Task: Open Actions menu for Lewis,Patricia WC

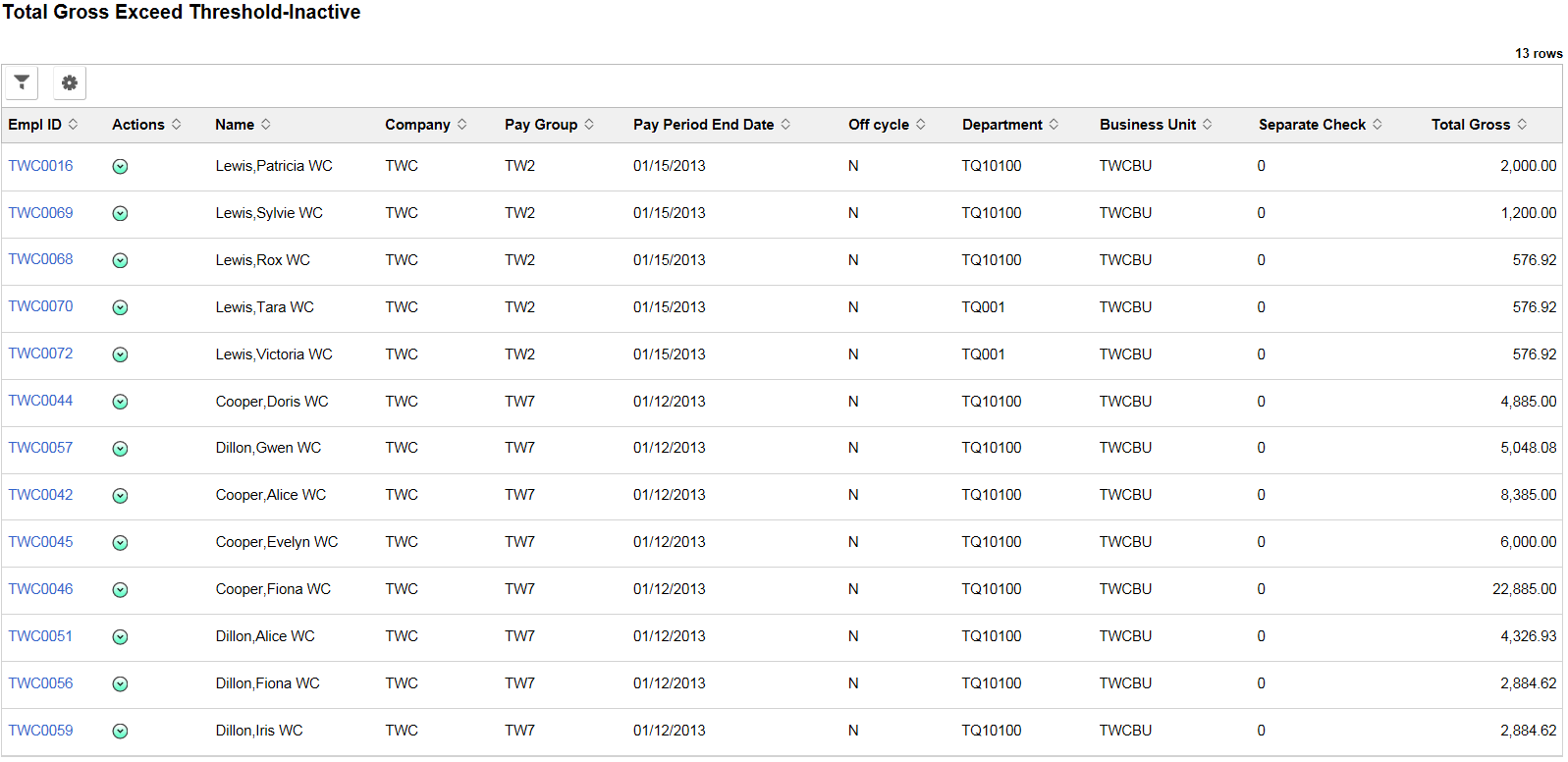Action: coord(120,167)
